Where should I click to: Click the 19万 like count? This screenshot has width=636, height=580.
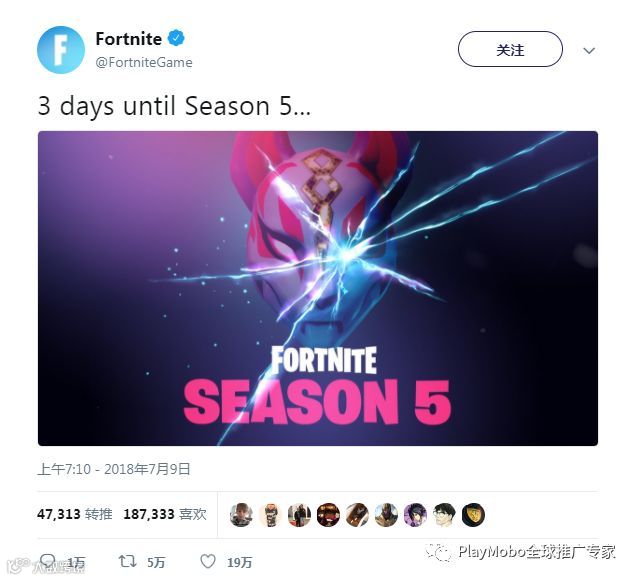[240, 563]
